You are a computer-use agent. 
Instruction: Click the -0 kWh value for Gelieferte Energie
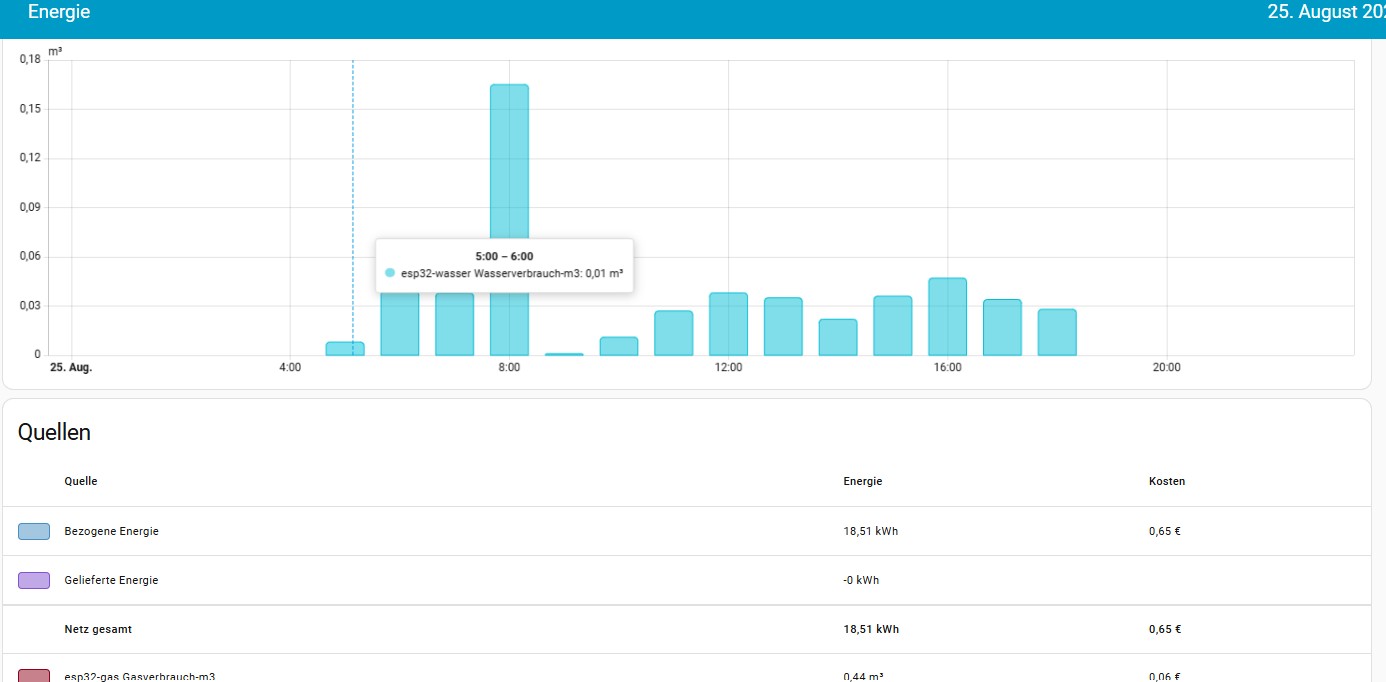pyautogui.click(x=861, y=580)
